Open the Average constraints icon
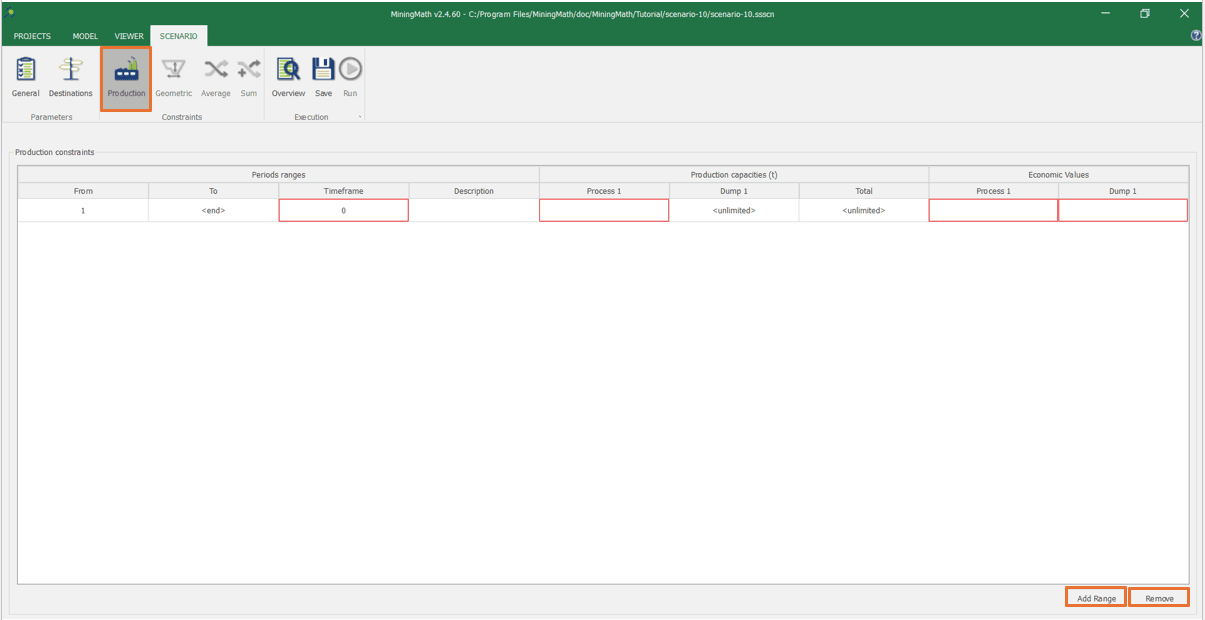 215,77
